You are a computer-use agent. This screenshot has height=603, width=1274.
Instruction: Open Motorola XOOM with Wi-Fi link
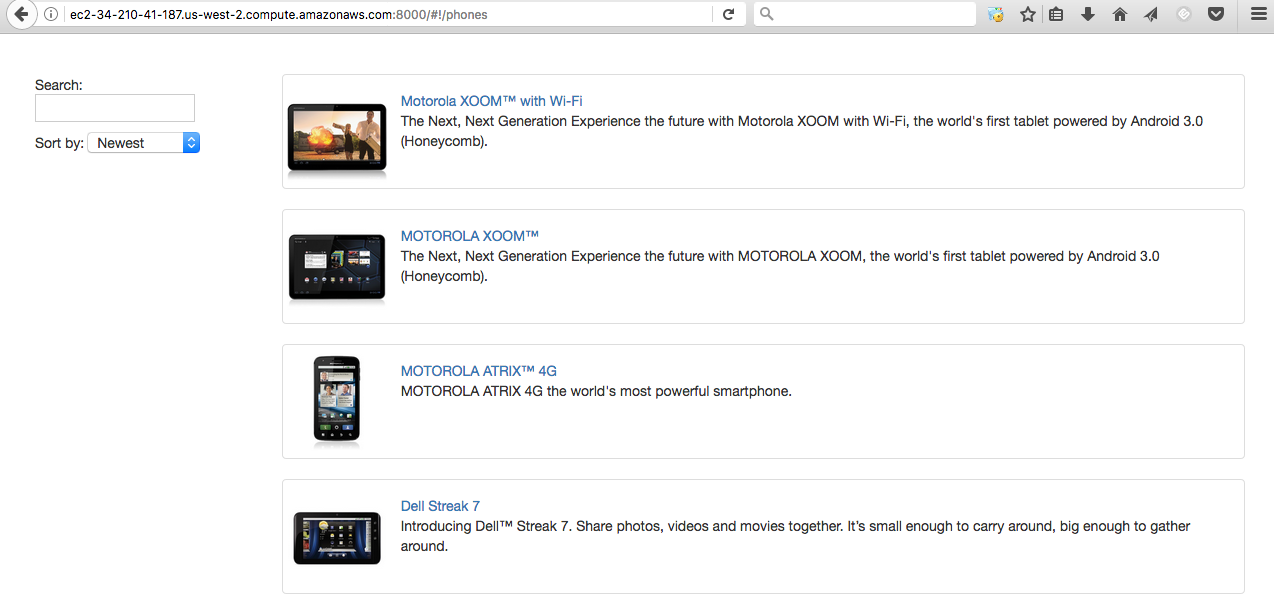coord(491,101)
